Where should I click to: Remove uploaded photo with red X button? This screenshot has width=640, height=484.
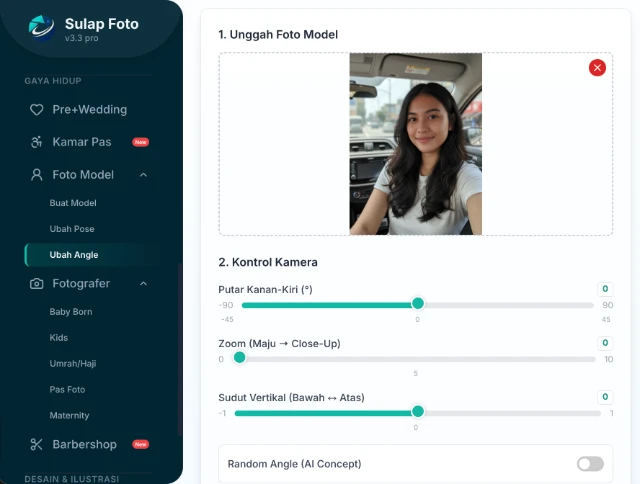pos(597,68)
